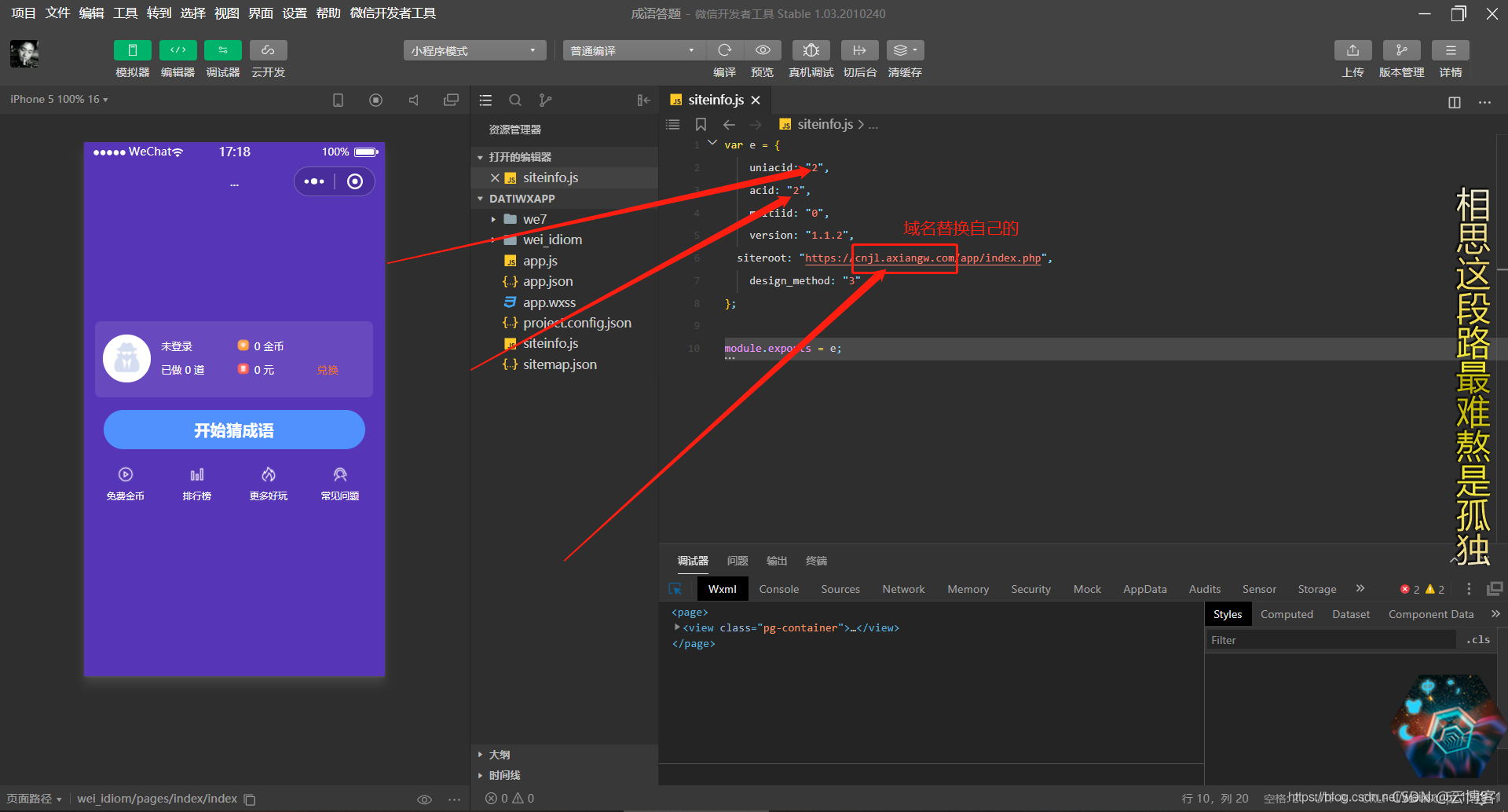The height and width of the screenshot is (812, 1508).
Task: Open sitemap.json file
Action: coord(559,364)
